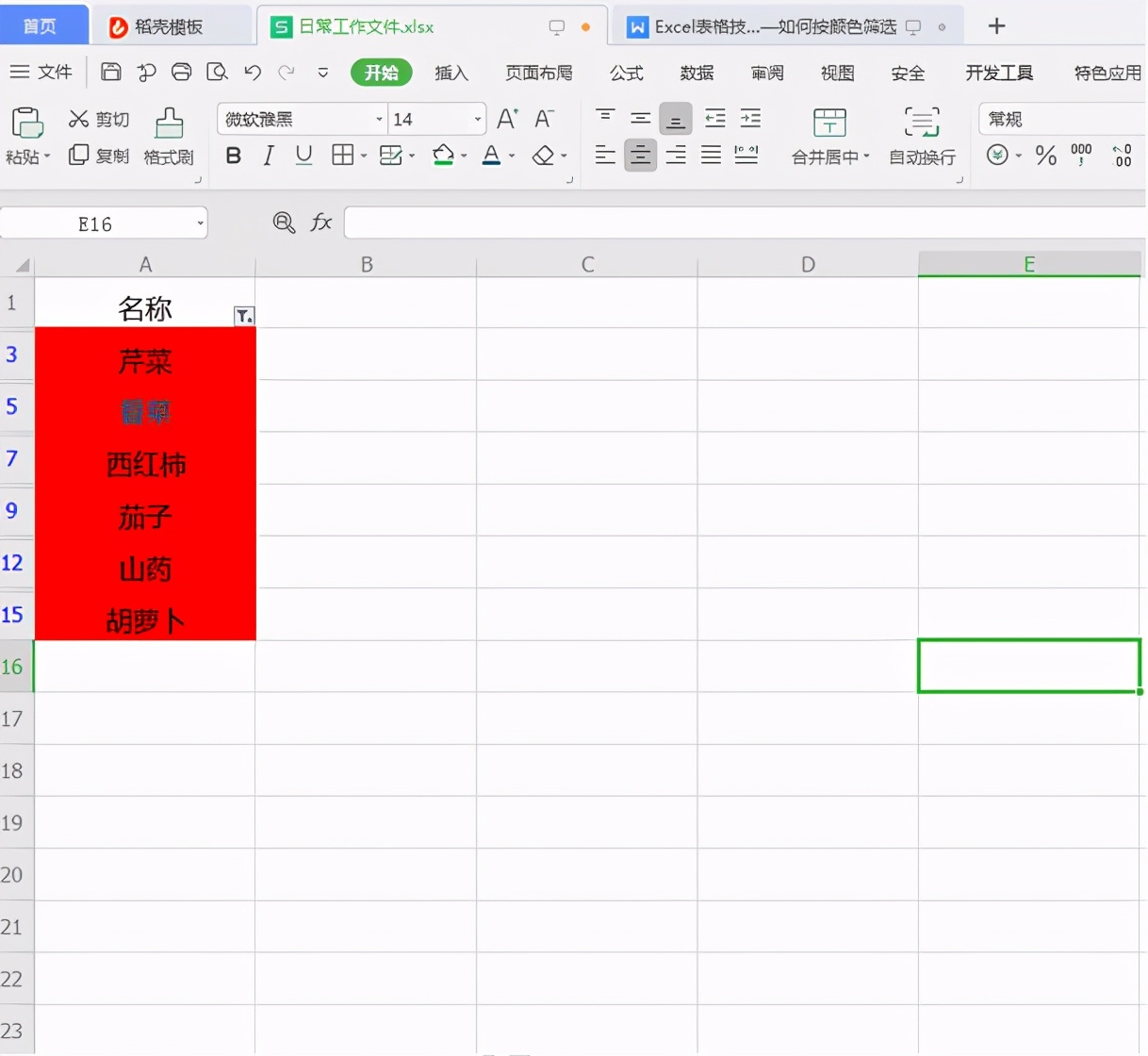Open the quick access toolbar customize arrow

323,72
